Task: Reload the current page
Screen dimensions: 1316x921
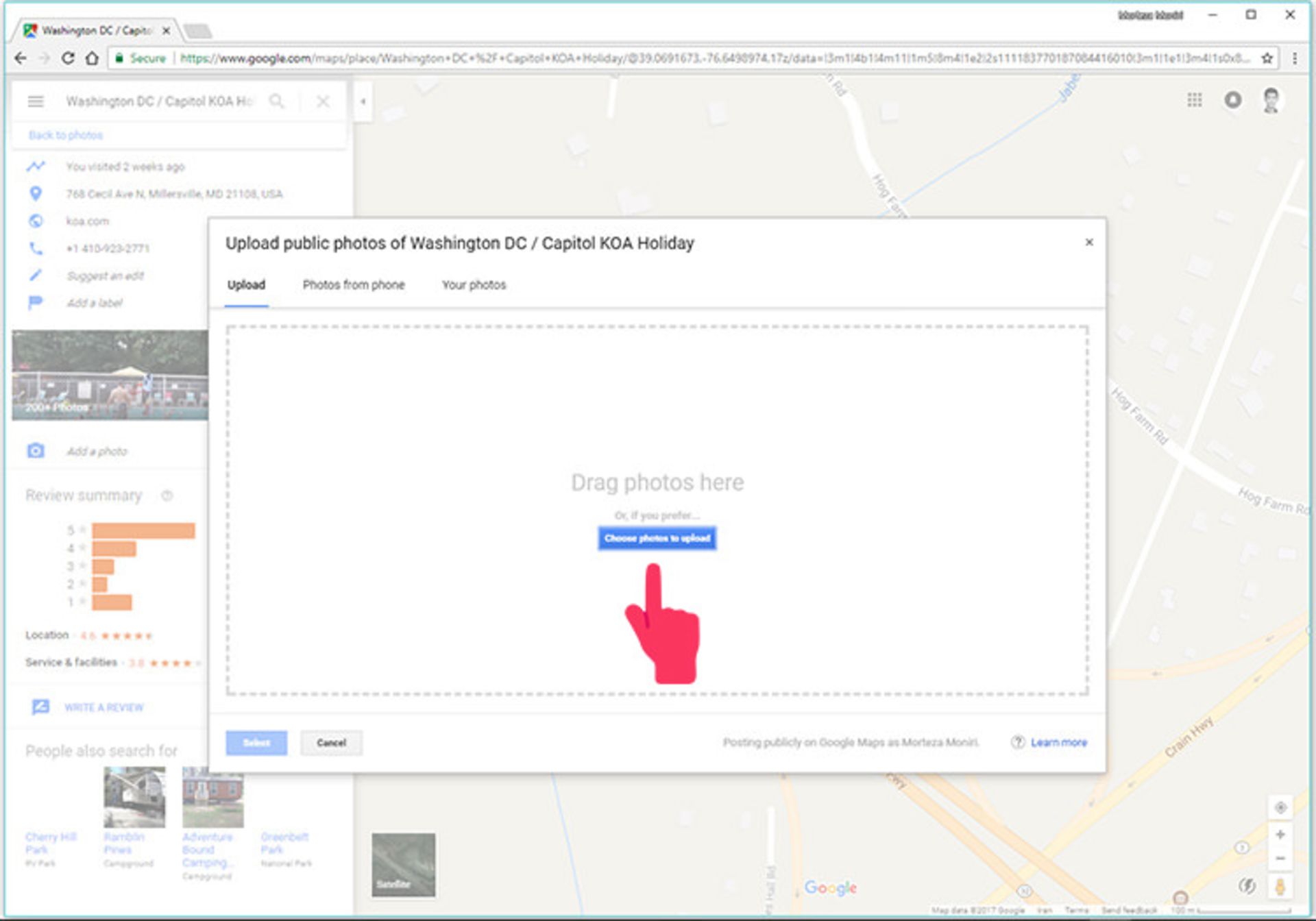Action: (68, 59)
